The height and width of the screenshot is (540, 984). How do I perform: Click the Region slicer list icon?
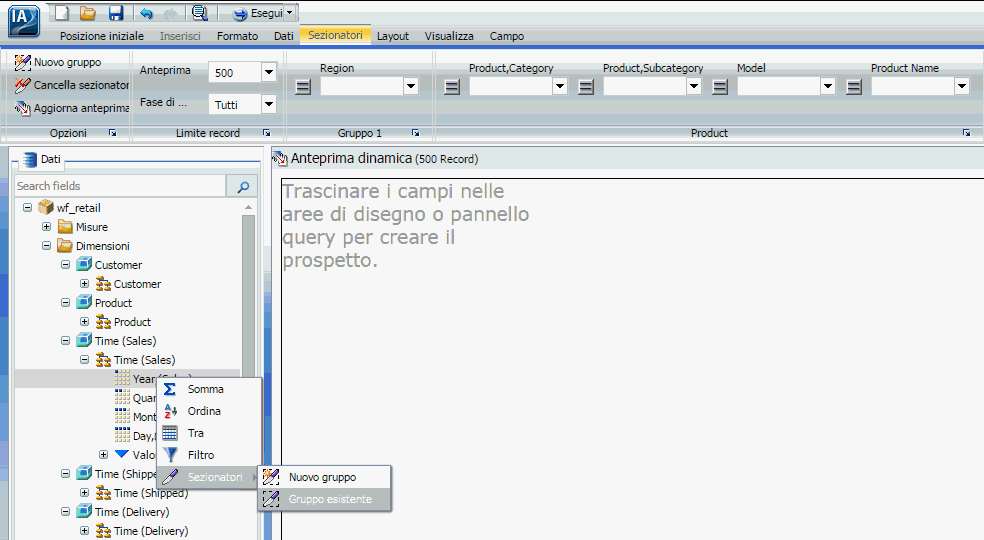tap(303, 87)
